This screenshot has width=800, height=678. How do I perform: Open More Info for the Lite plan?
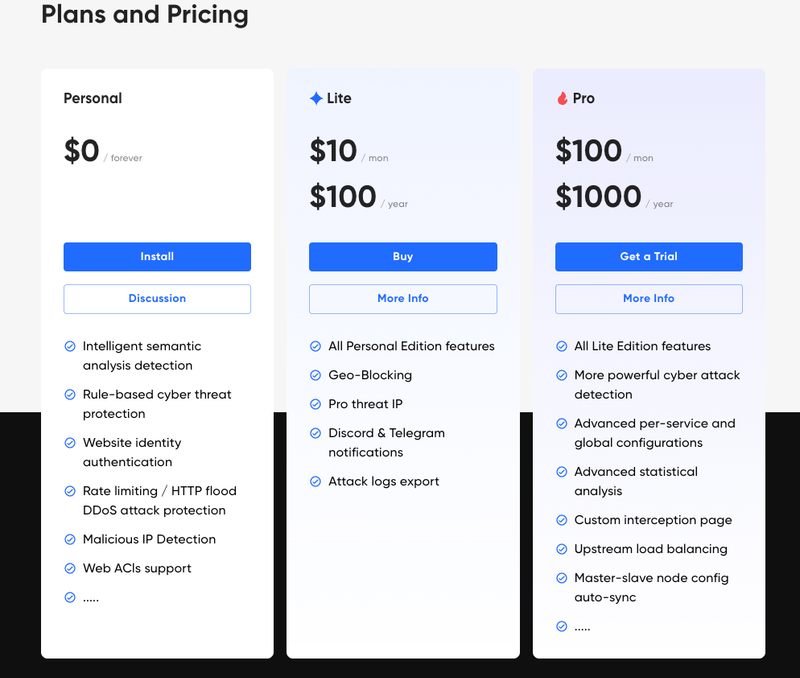pyautogui.click(x=403, y=298)
